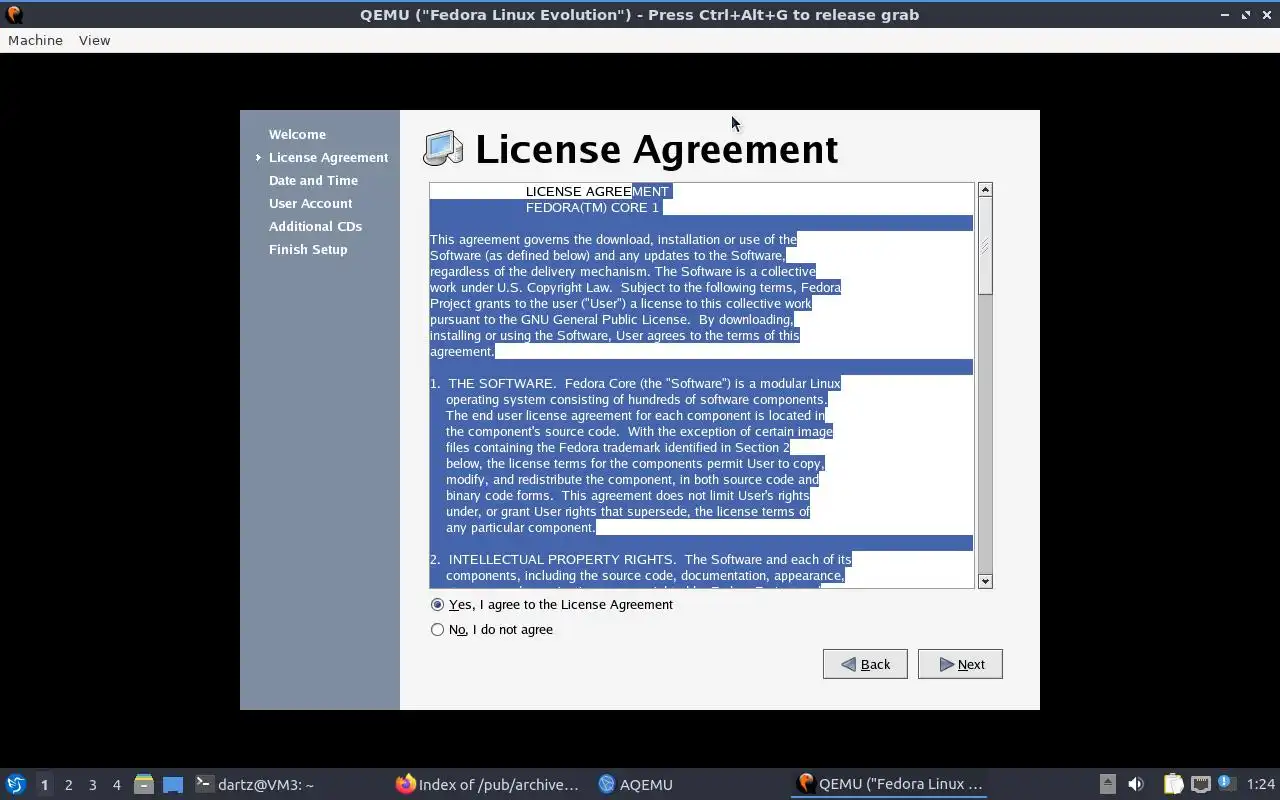Click the License Agreement step in sidebar
Image resolution: width=1280 pixels, height=800 pixels.
click(x=328, y=157)
